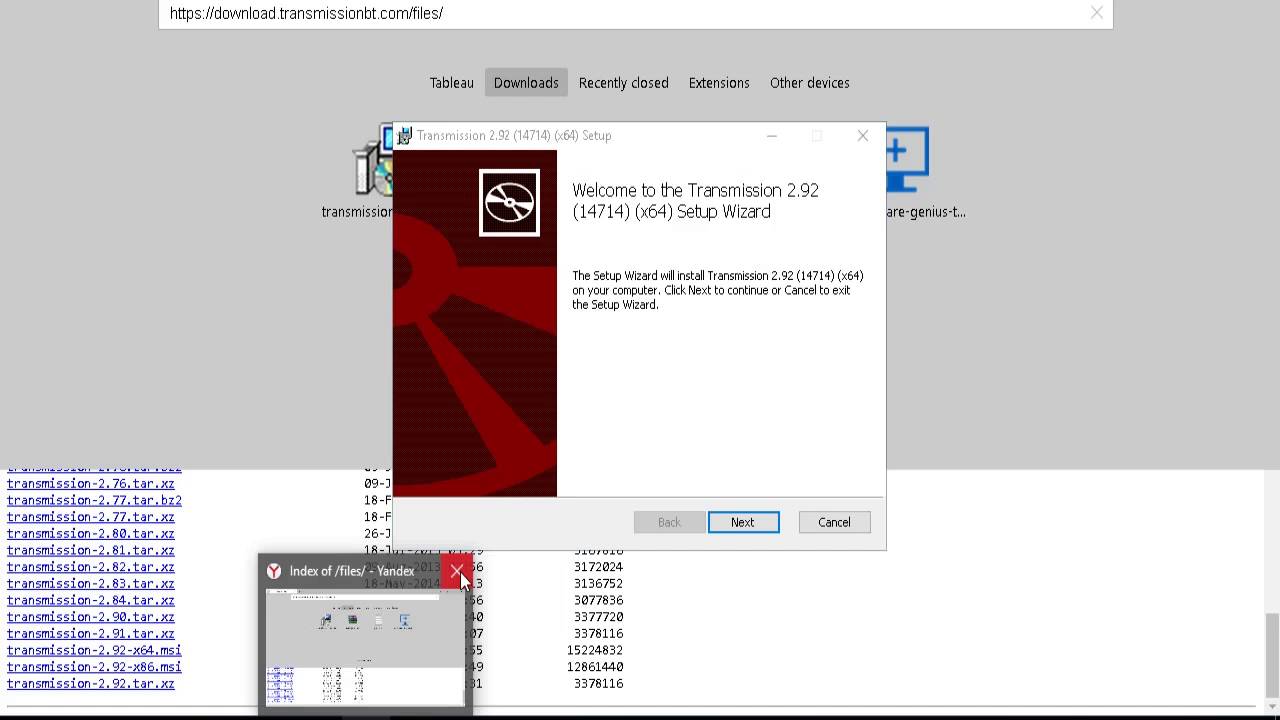Click the installer icon in Setup title bar

tap(404, 136)
